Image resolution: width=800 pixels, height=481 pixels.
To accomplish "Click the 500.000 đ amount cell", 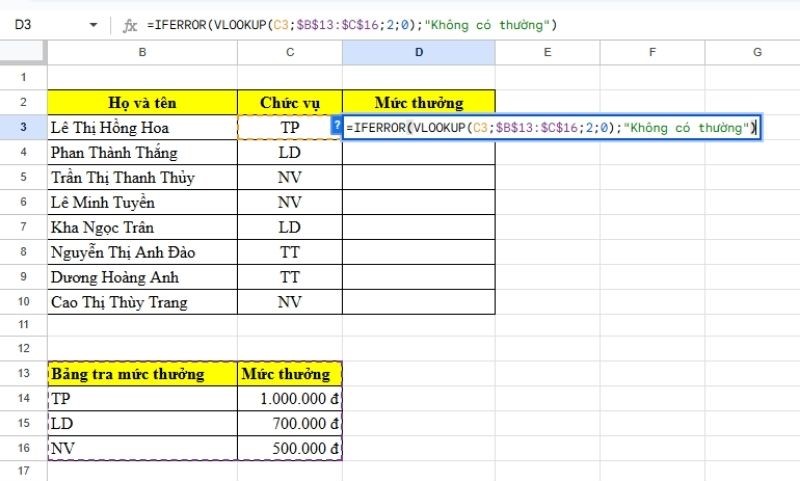I will pyautogui.click(x=290, y=448).
